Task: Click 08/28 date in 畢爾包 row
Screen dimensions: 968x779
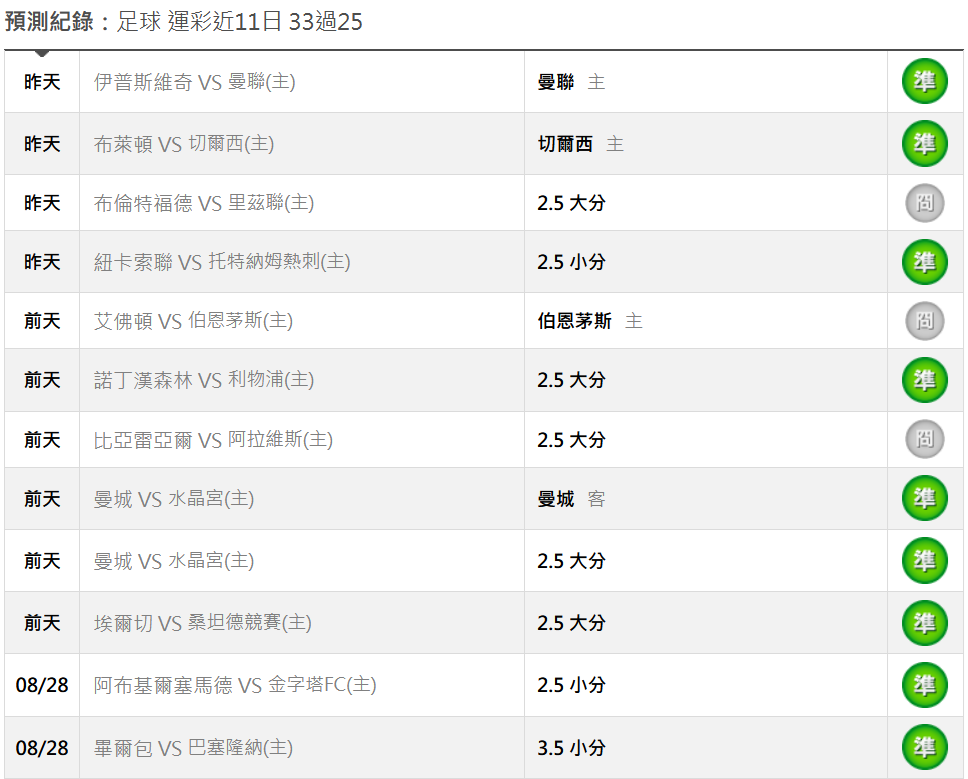Action: click(42, 748)
